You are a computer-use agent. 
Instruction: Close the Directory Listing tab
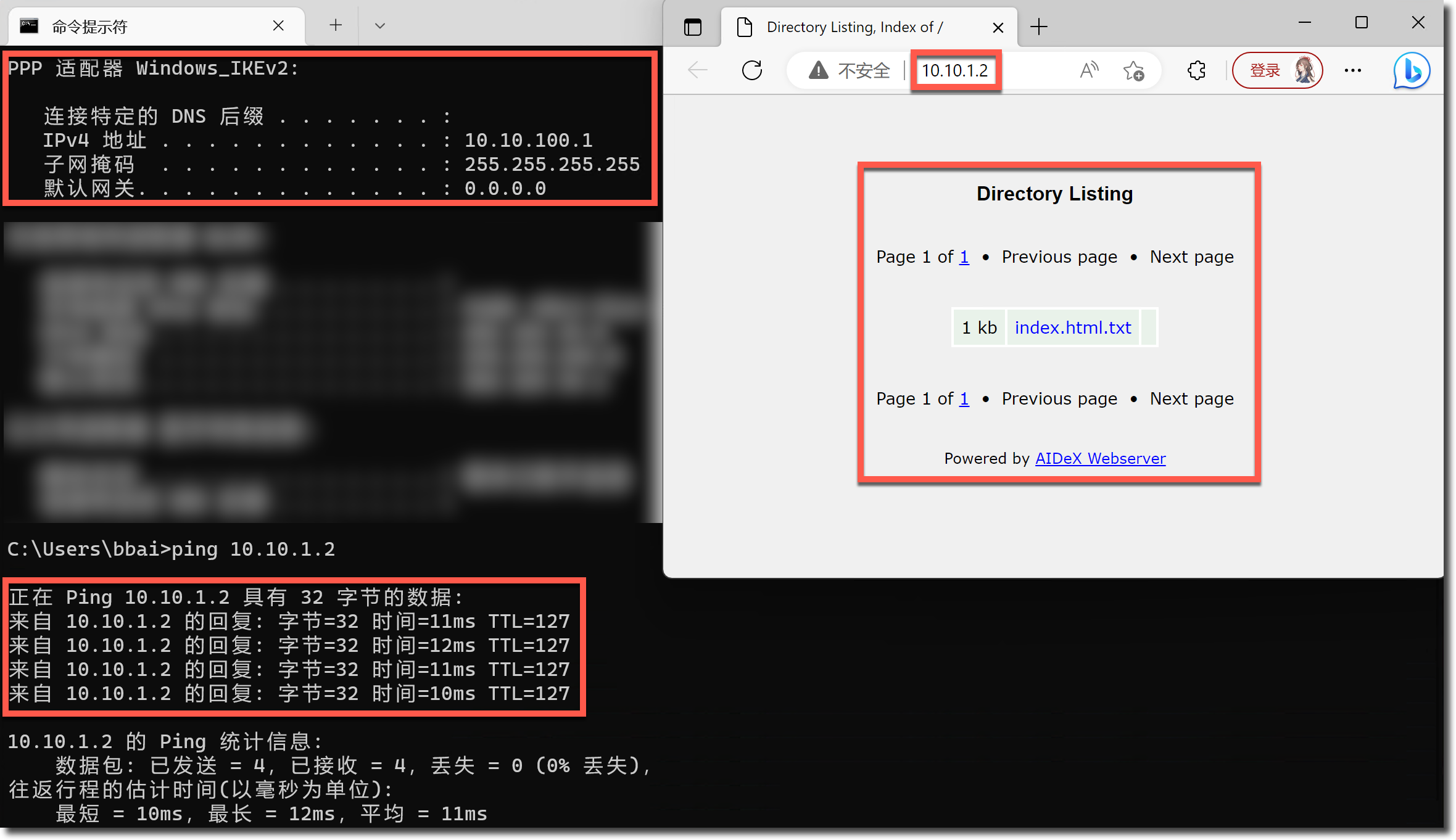tap(998, 28)
